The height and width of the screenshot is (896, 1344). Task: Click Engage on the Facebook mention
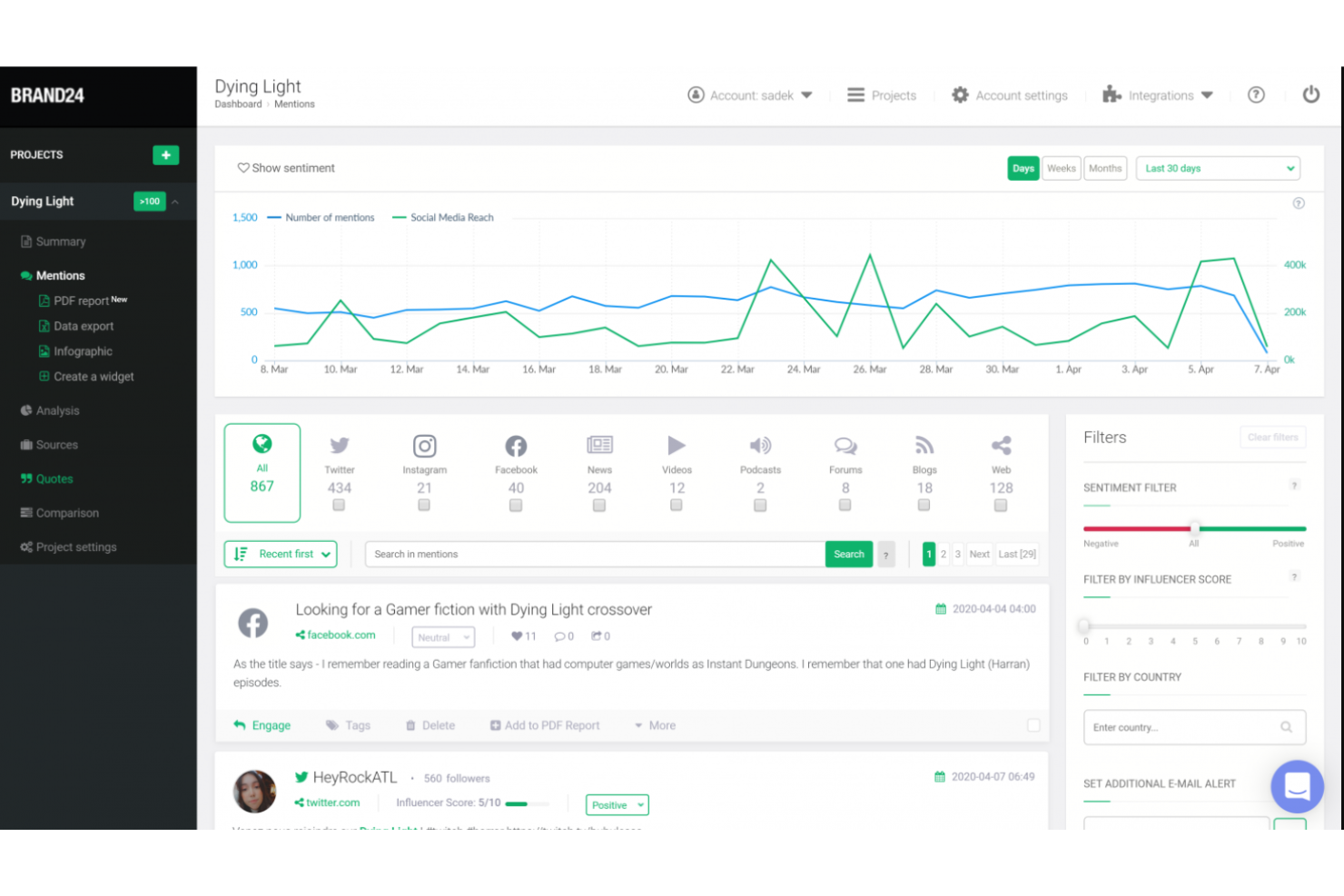pos(262,725)
